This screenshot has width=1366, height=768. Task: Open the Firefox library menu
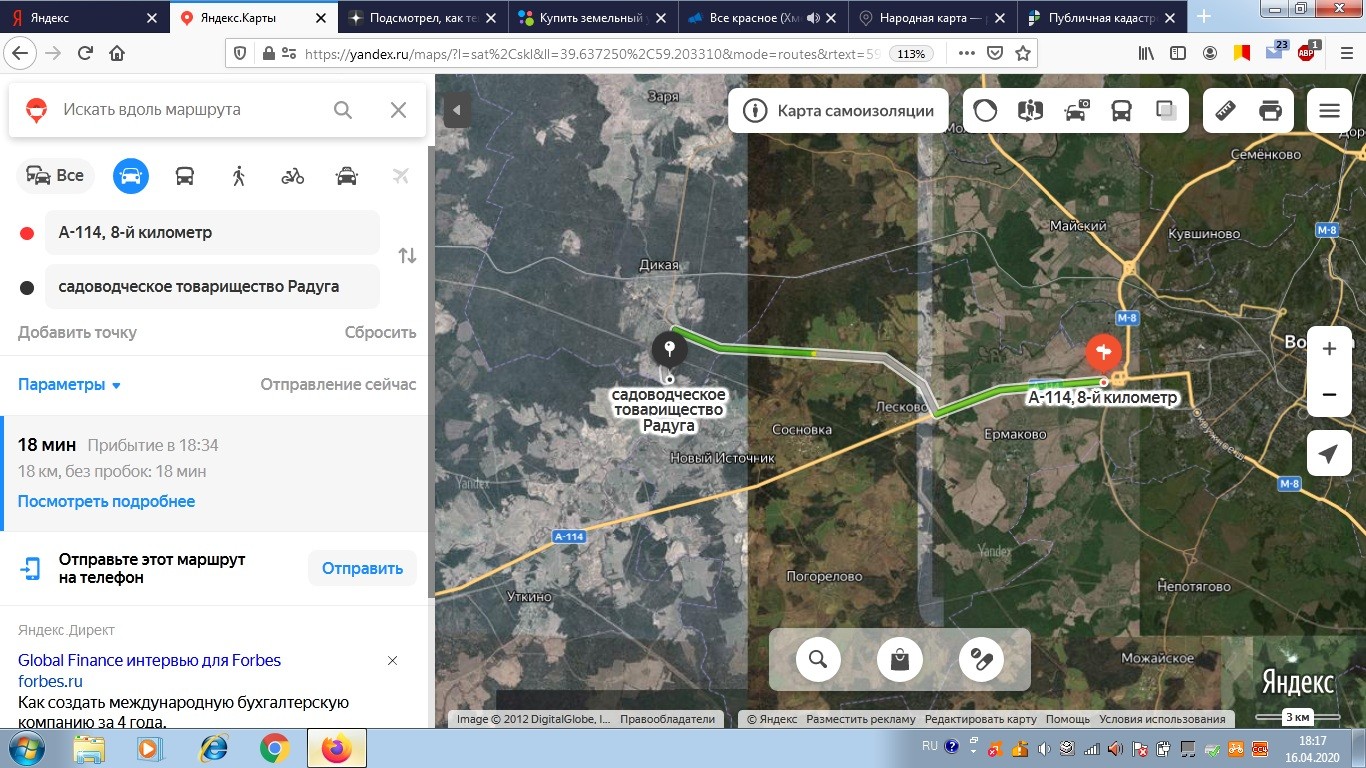(x=1146, y=54)
